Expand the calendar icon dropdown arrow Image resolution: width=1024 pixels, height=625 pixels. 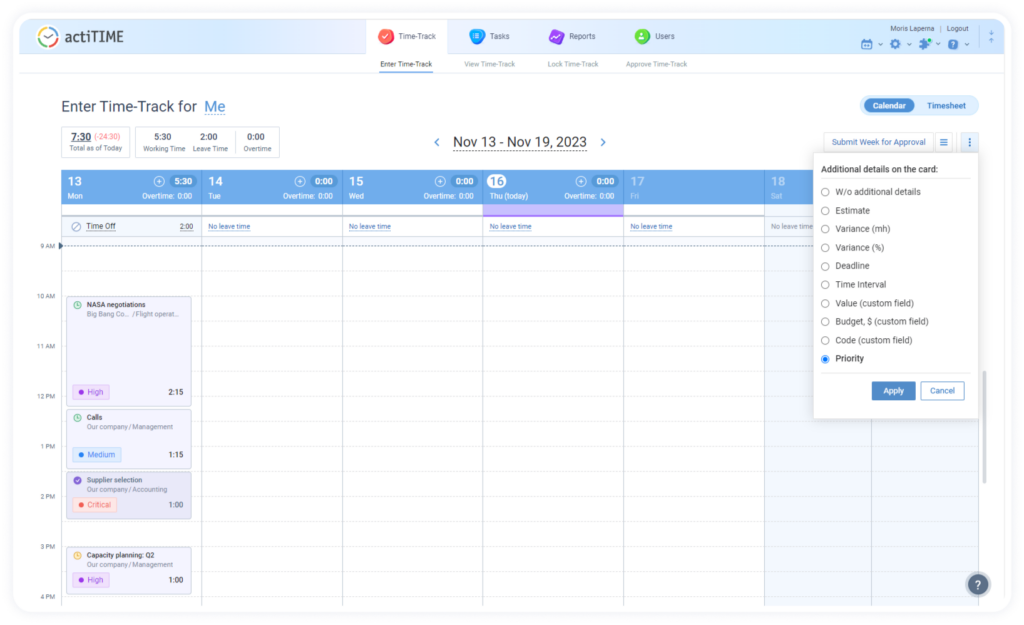coord(880,45)
